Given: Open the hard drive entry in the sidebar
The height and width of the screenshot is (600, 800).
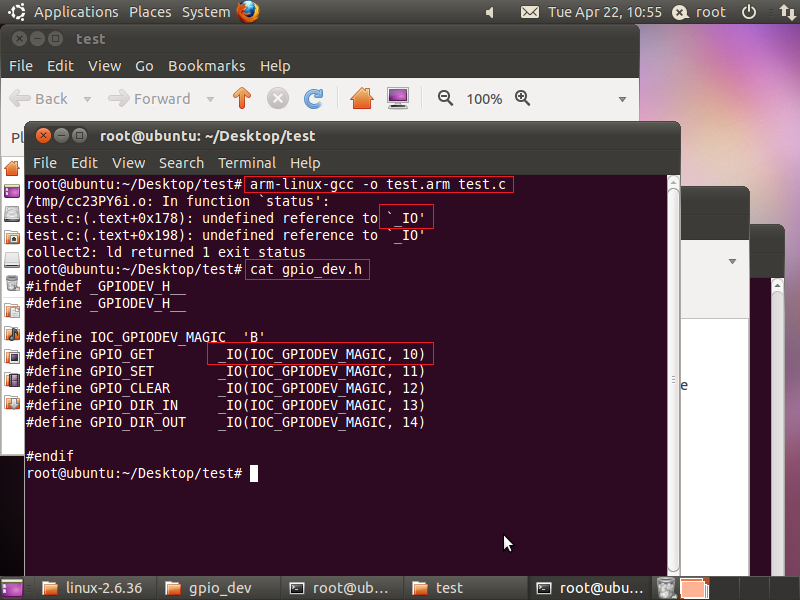Looking at the screenshot, I should pyautogui.click(x=12, y=214).
